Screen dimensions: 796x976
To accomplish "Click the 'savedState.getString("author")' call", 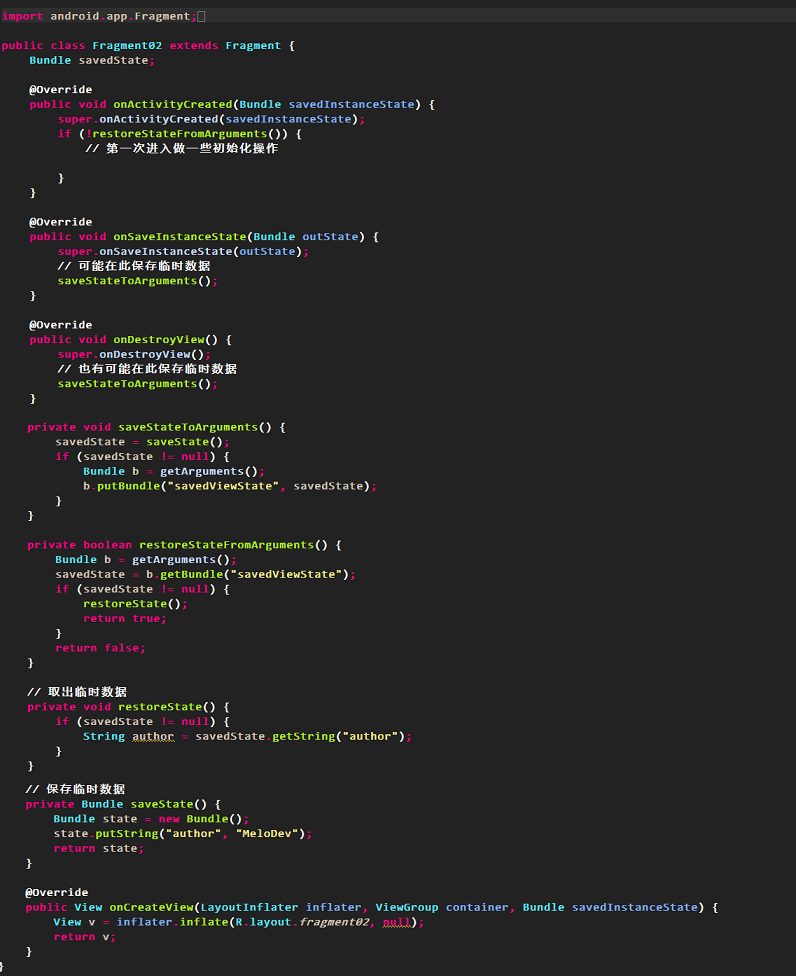I will pyautogui.click(x=300, y=736).
